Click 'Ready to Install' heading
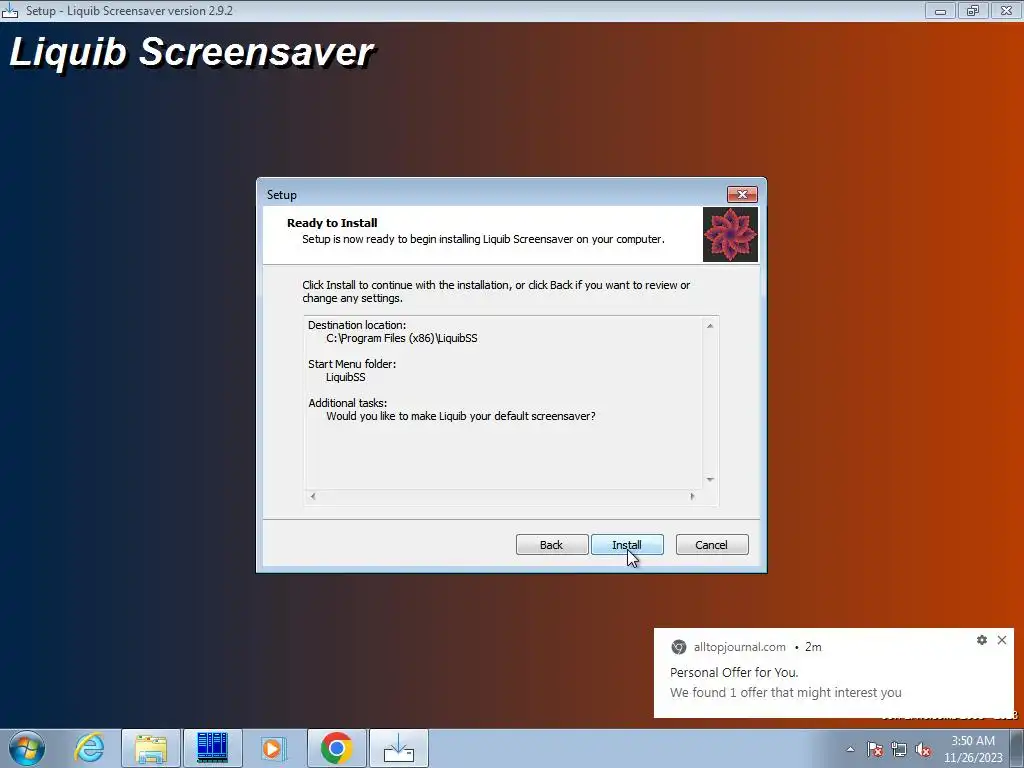Screen dimensions: 1024x768 click(332, 223)
